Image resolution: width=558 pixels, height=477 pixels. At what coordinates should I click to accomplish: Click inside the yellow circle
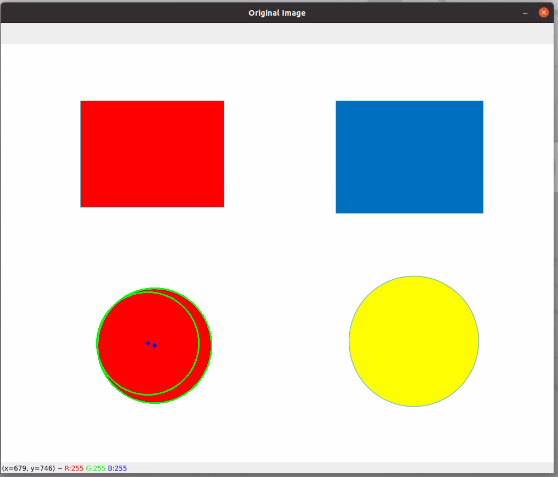coord(414,341)
